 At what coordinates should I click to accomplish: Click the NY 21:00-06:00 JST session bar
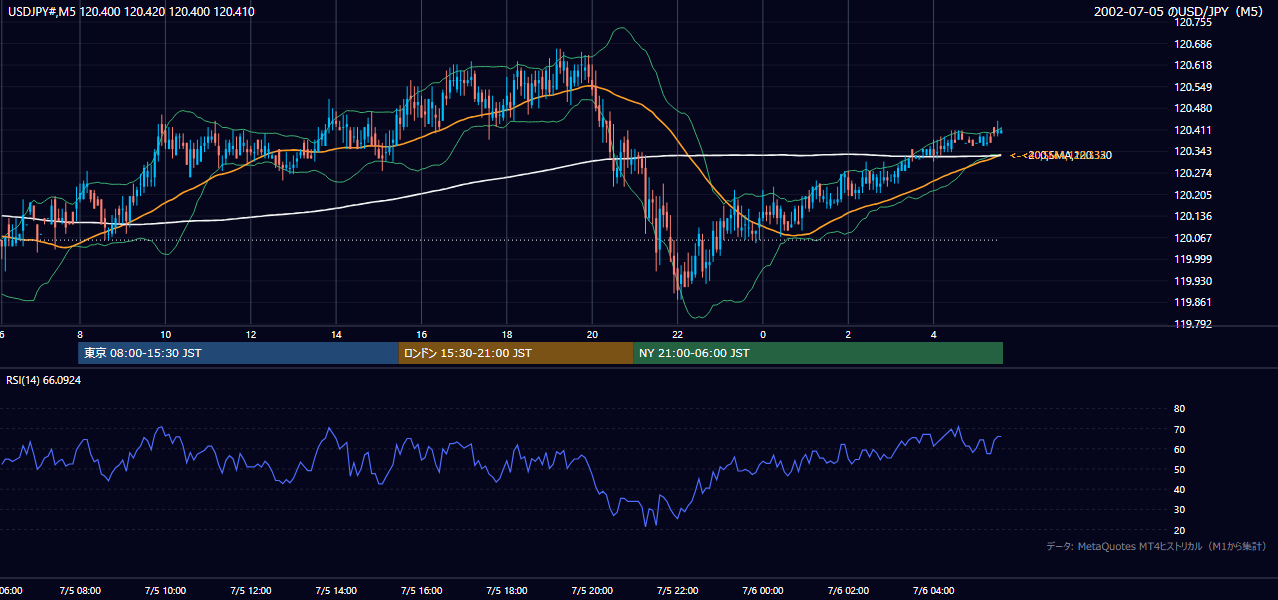(x=818, y=353)
